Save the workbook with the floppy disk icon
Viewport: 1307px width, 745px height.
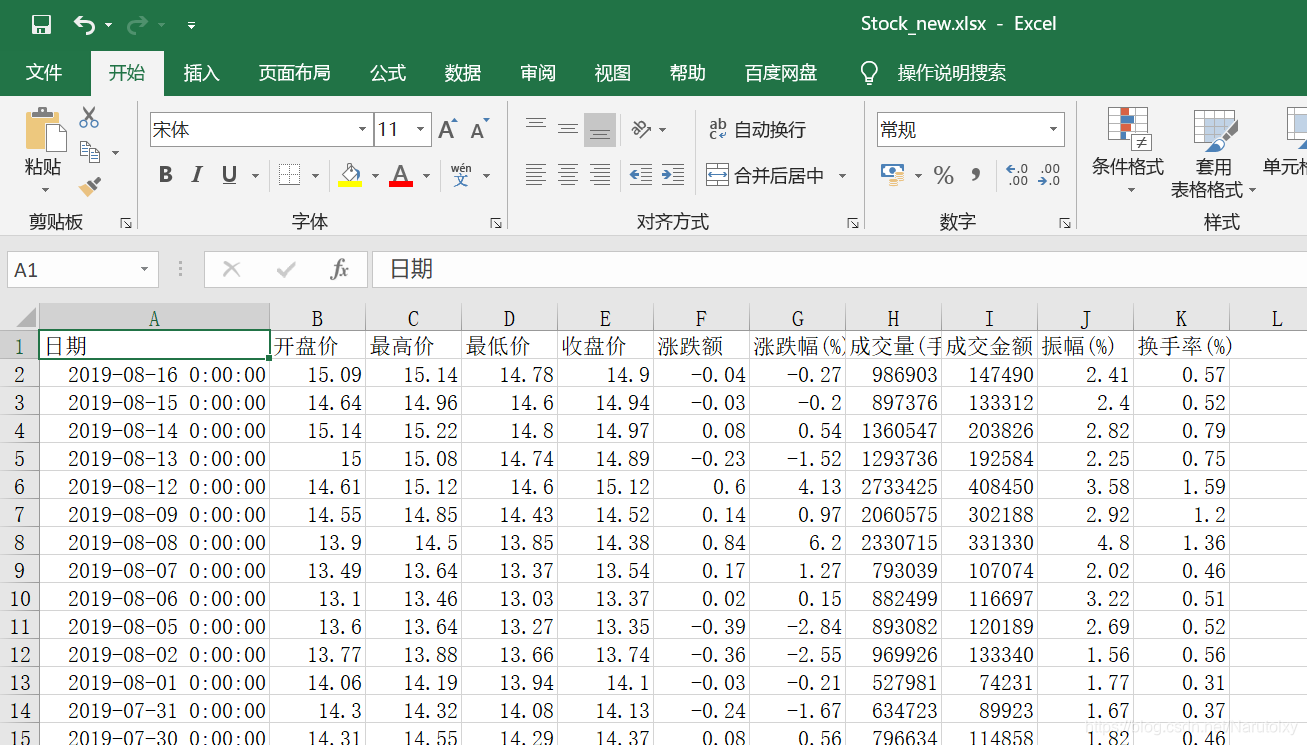coord(41,24)
